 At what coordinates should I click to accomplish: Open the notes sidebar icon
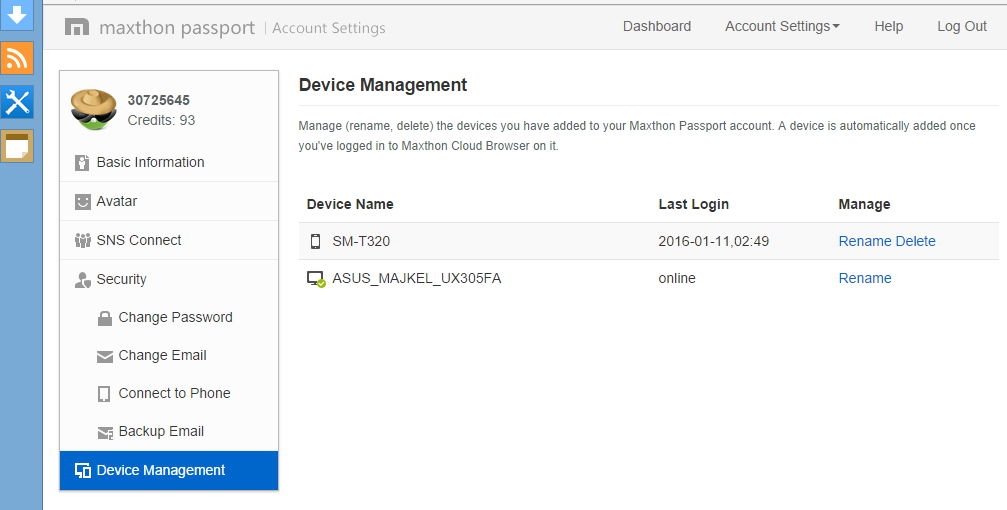click(x=18, y=145)
